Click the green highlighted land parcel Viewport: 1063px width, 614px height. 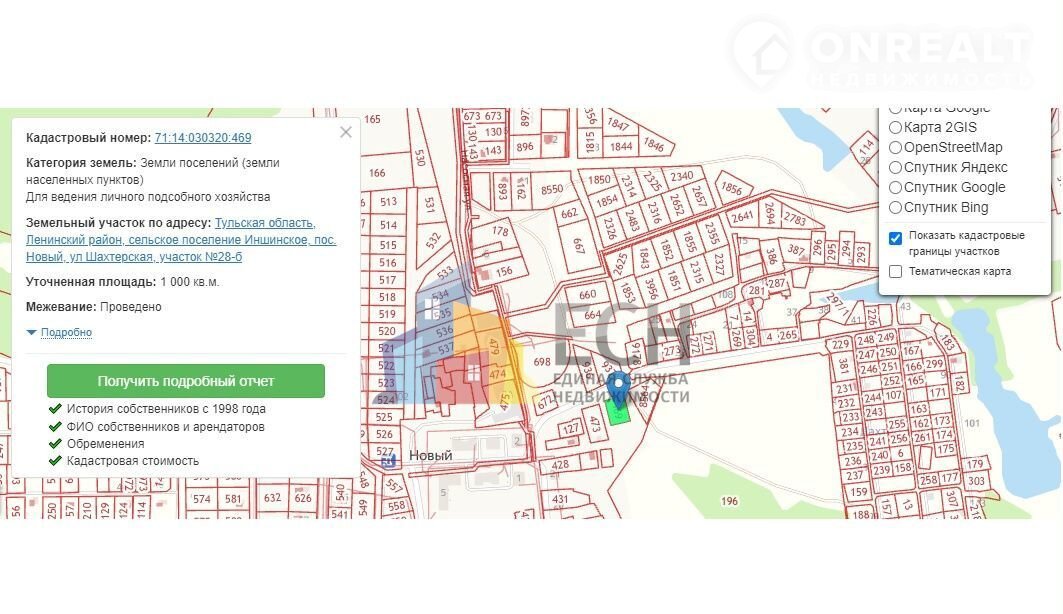pyautogui.click(x=622, y=412)
